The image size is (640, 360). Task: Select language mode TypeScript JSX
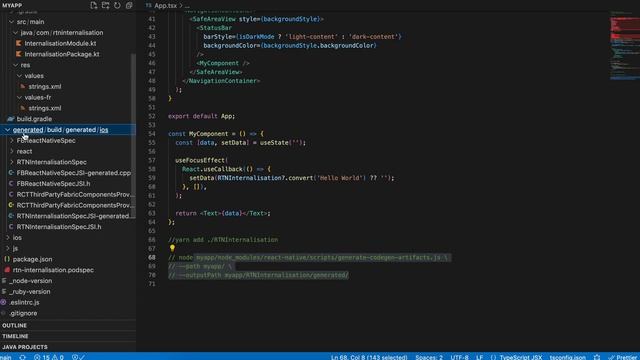[521, 357]
